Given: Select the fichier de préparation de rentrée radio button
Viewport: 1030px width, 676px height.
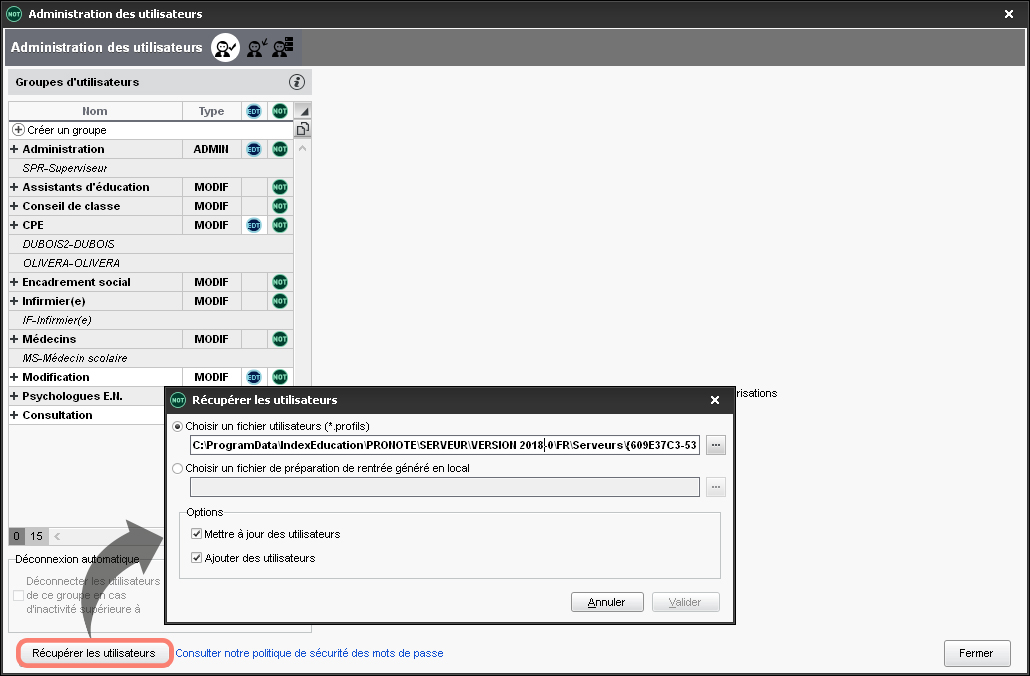Looking at the screenshot, I should tap(177, 468).
